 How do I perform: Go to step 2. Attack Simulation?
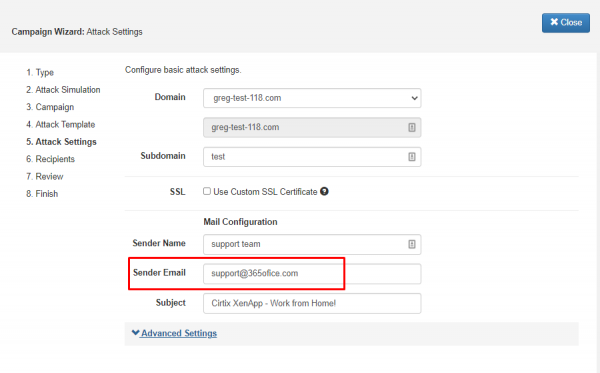point(63,90)
